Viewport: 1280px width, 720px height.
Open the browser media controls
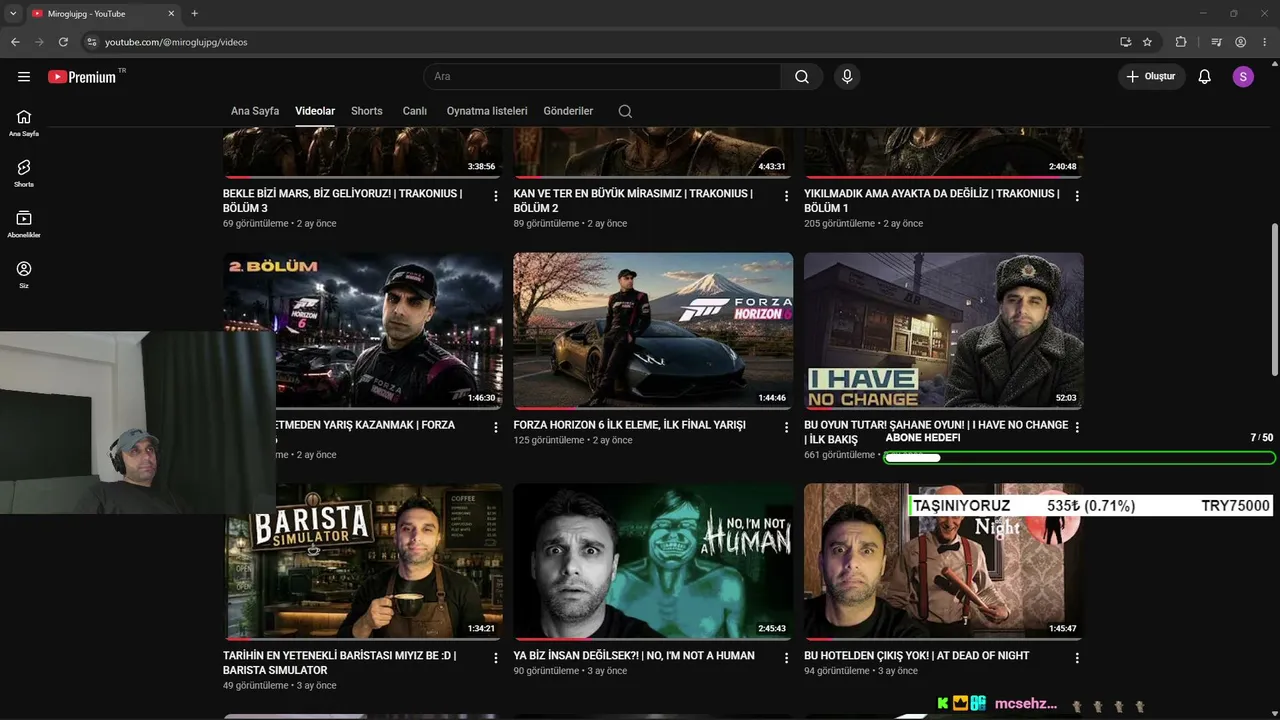(1216, 42)
